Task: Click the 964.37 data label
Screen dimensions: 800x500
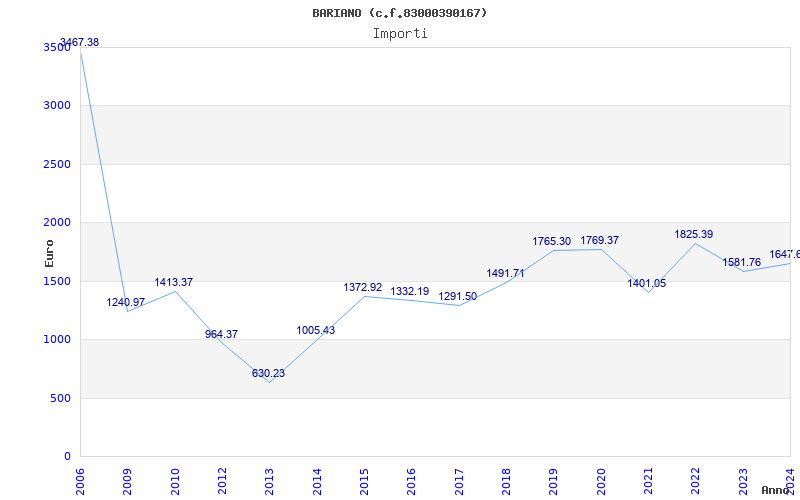Action: pos(221,334)
